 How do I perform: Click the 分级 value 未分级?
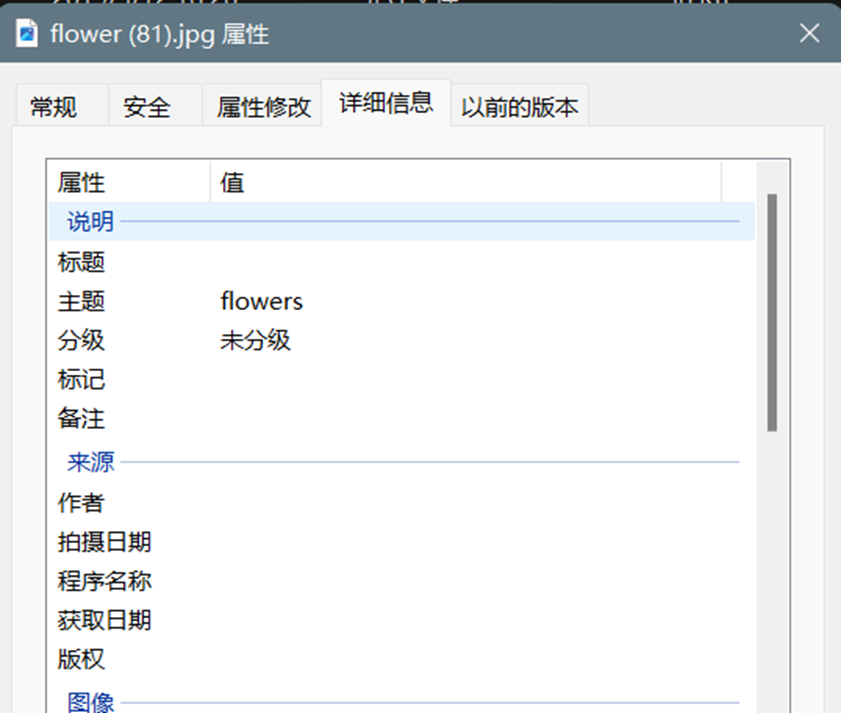pyautogui.click(x=256, y=340)
